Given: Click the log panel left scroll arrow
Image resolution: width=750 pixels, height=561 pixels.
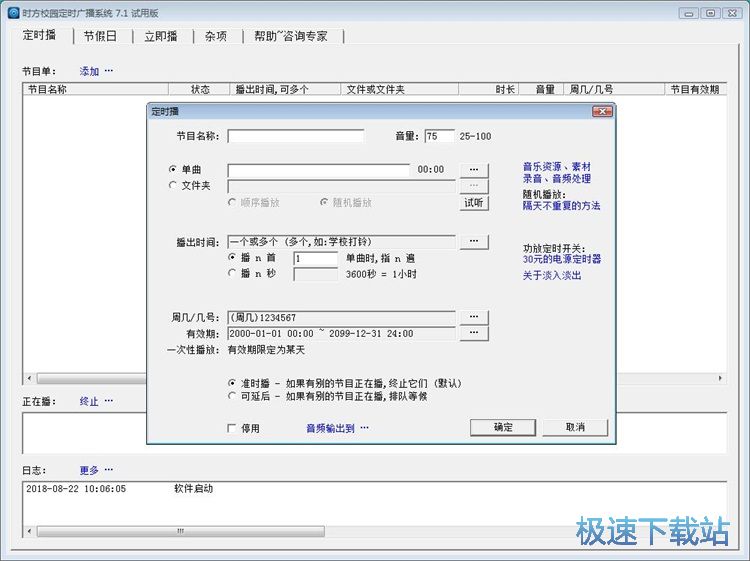Looking at the screenshot, I should (29, 531).
